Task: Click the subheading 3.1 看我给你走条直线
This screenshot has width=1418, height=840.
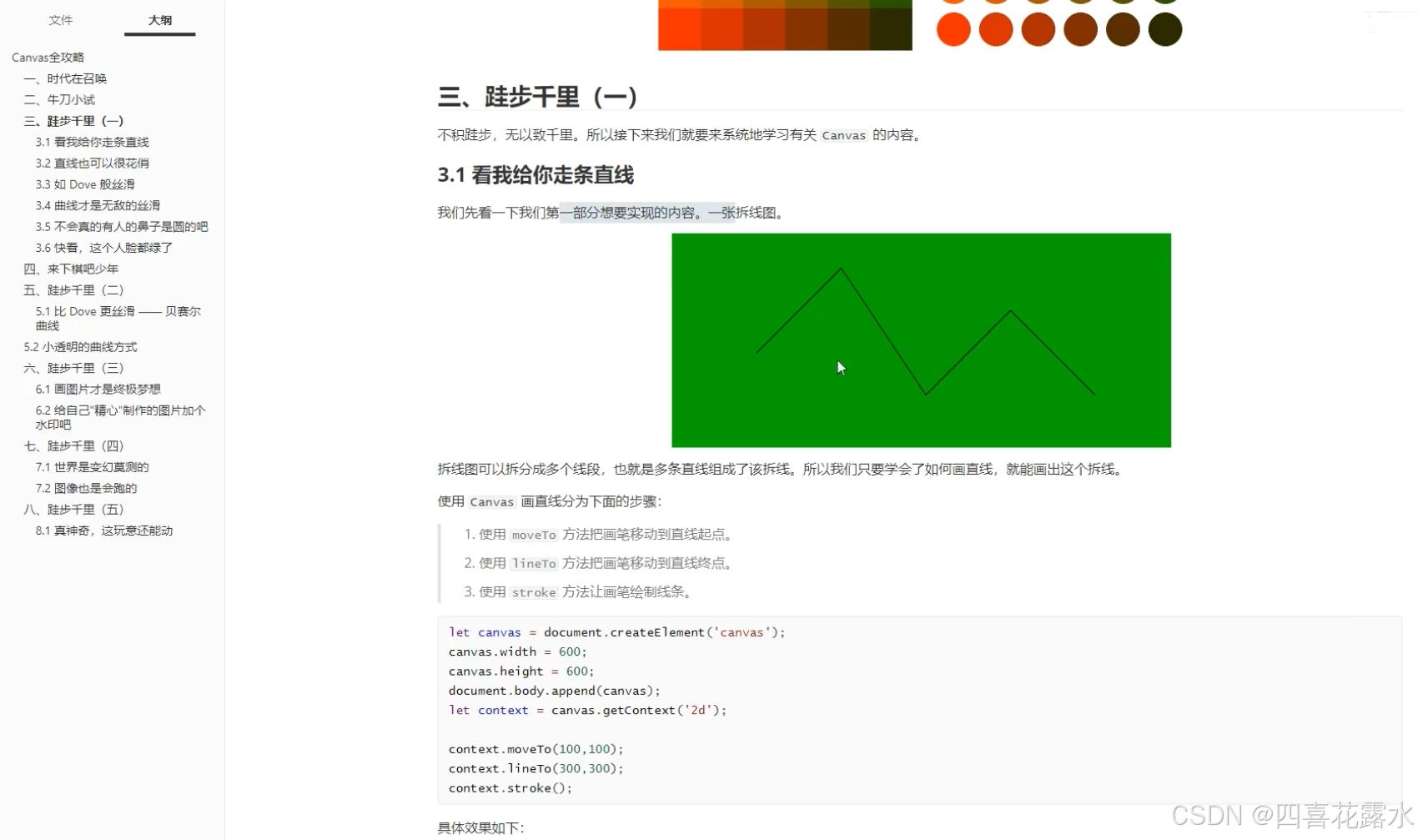Action: 536,175
